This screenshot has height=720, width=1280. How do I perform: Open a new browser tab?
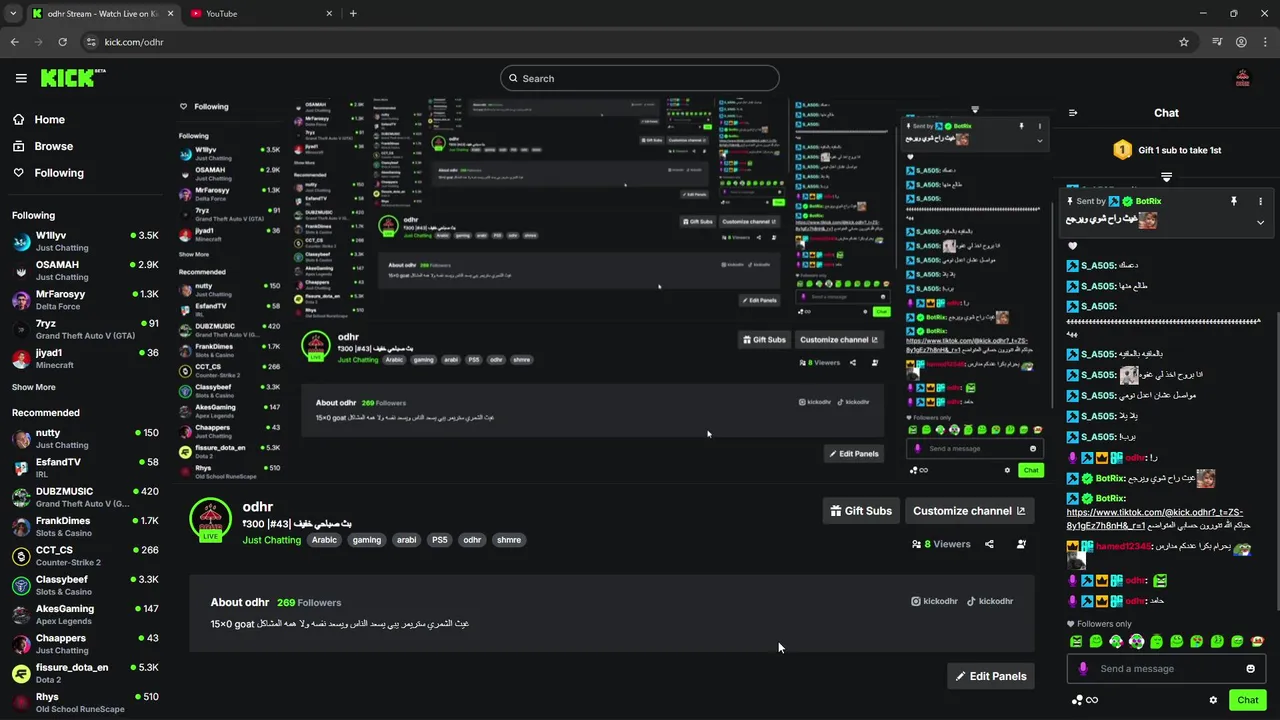click(x=353, y=14)
